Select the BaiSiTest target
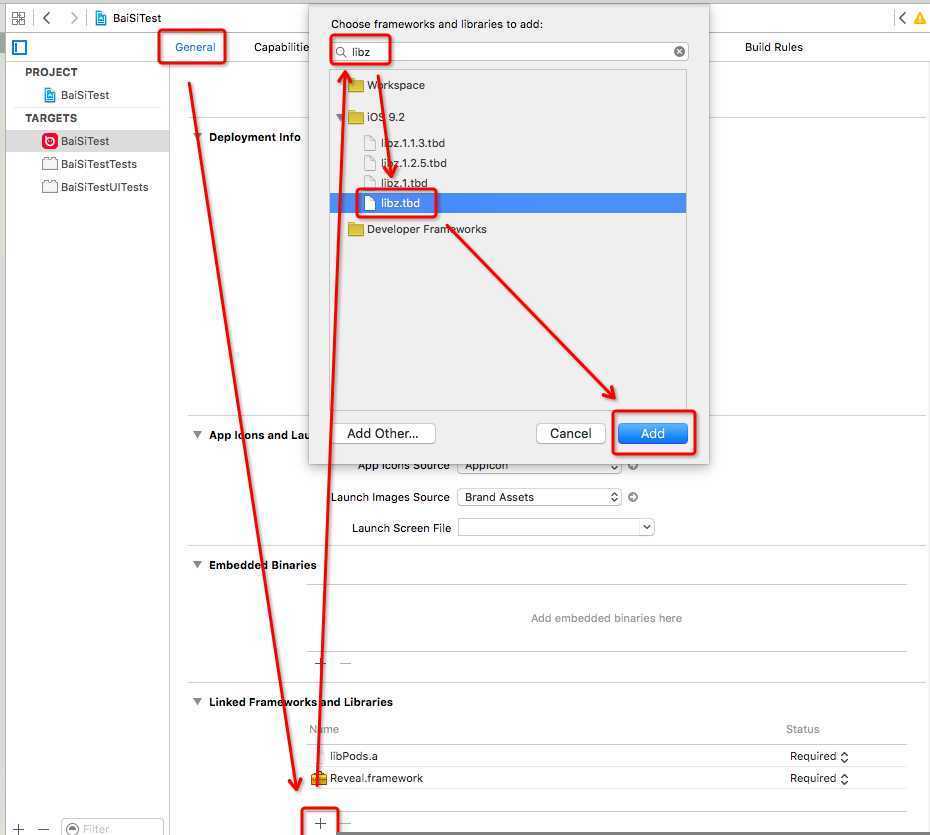 pos(85,141)
